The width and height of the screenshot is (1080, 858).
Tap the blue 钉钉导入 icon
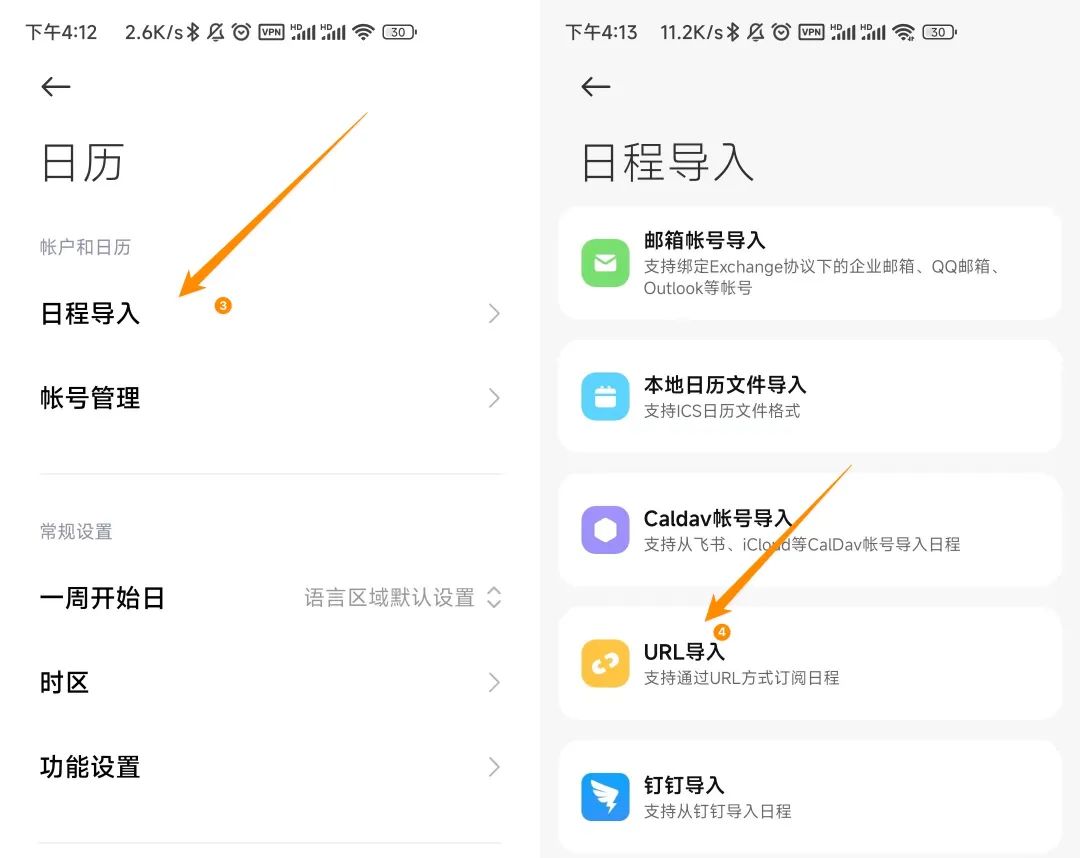click(x=605, y=797)
